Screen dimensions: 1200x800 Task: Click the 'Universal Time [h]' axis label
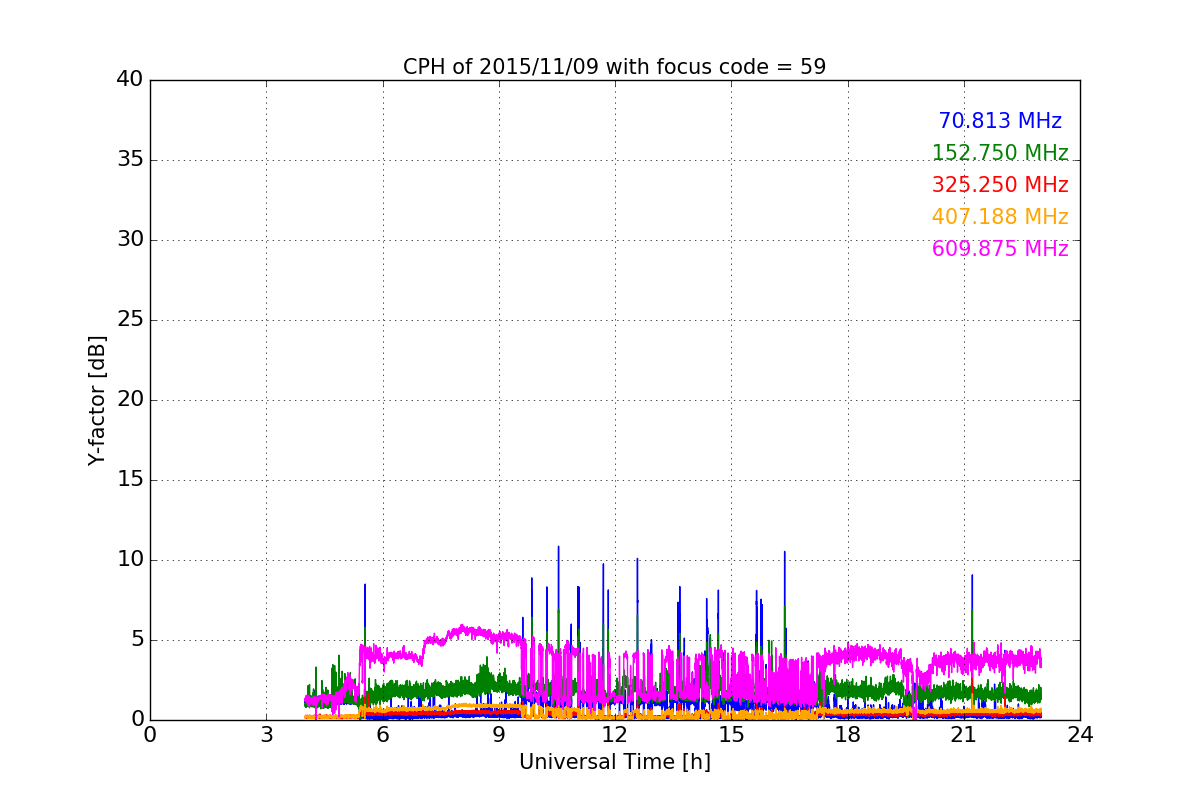(x=614, y=762)
